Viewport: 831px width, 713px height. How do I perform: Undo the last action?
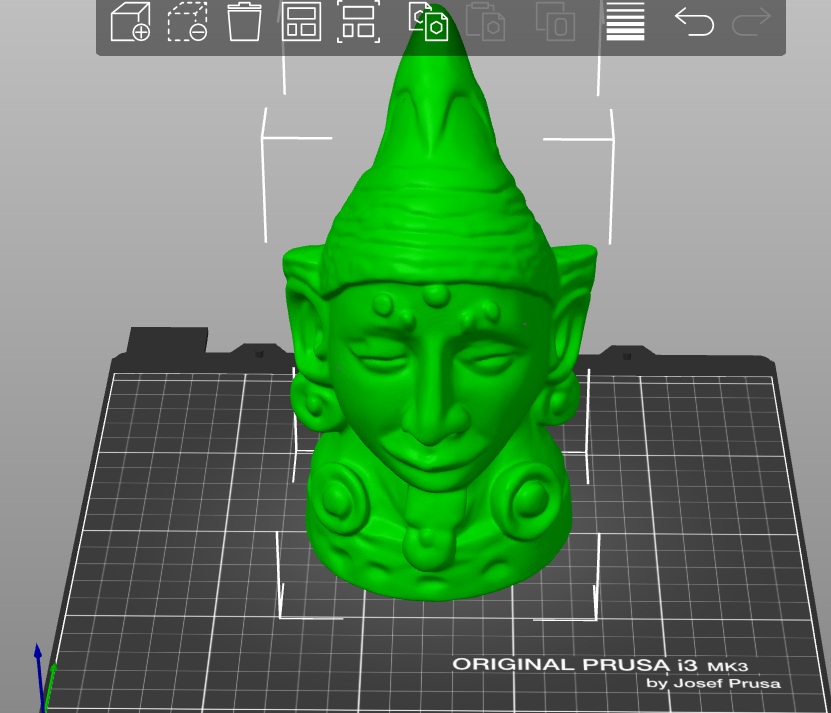pyautogui.click(x=694, y=22)
